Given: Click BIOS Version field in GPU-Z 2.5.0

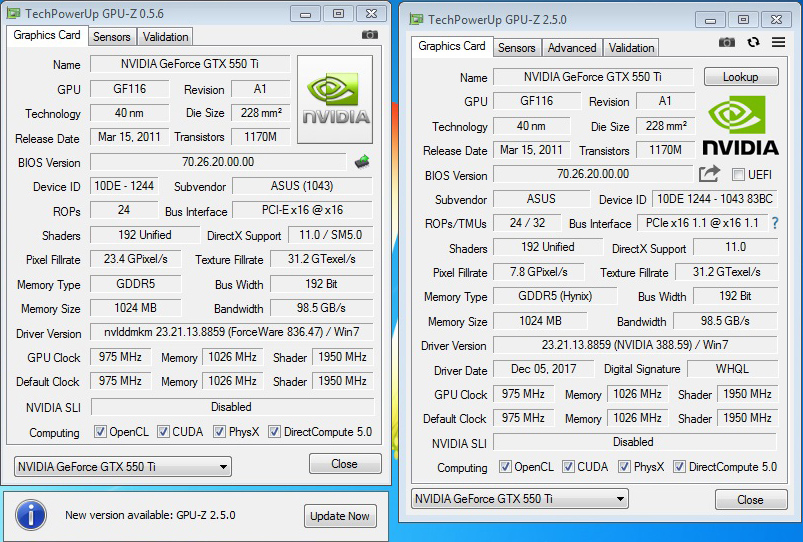Looking at the screenshot, I should point(593,174).
